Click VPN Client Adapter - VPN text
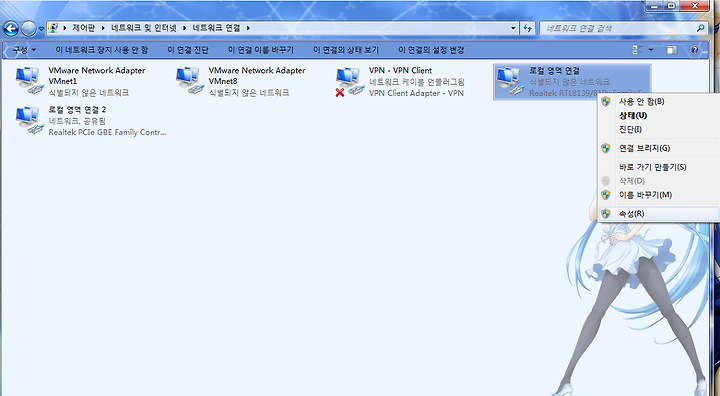 coord(416,93)
